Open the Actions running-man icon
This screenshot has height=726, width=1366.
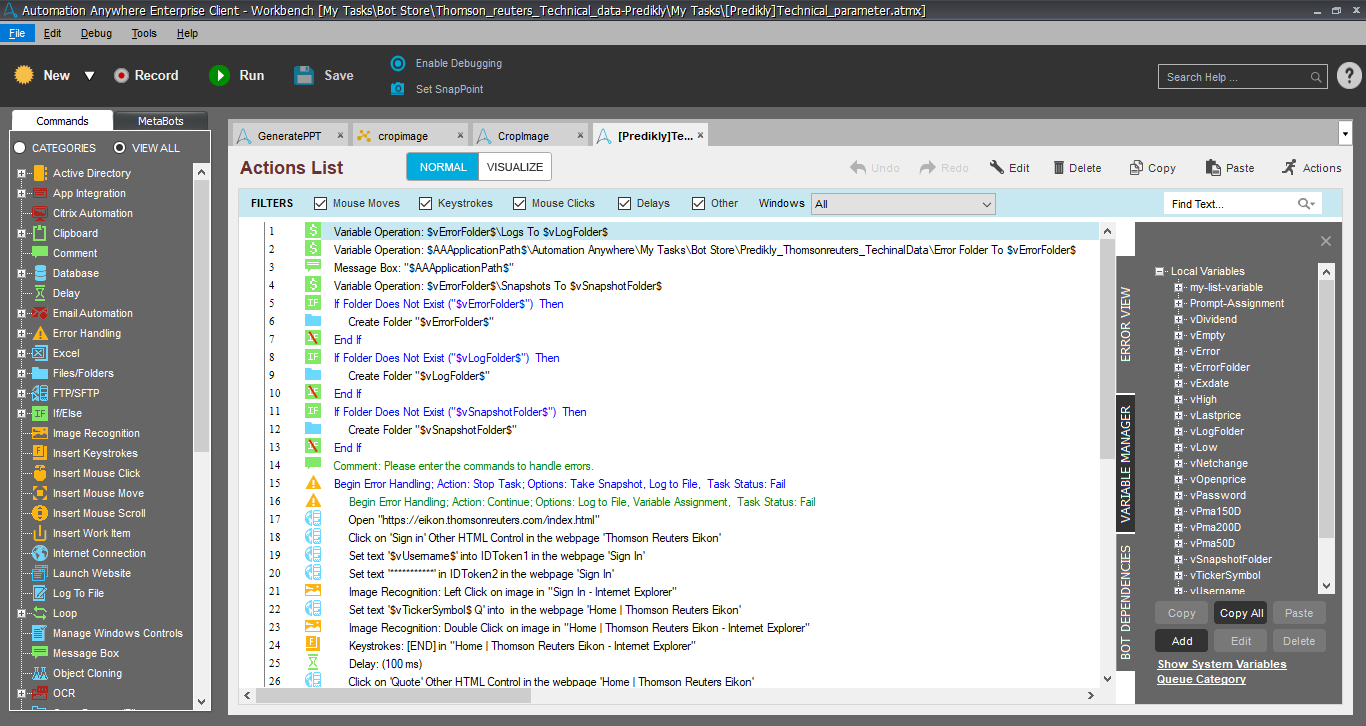click(1289, 167)
